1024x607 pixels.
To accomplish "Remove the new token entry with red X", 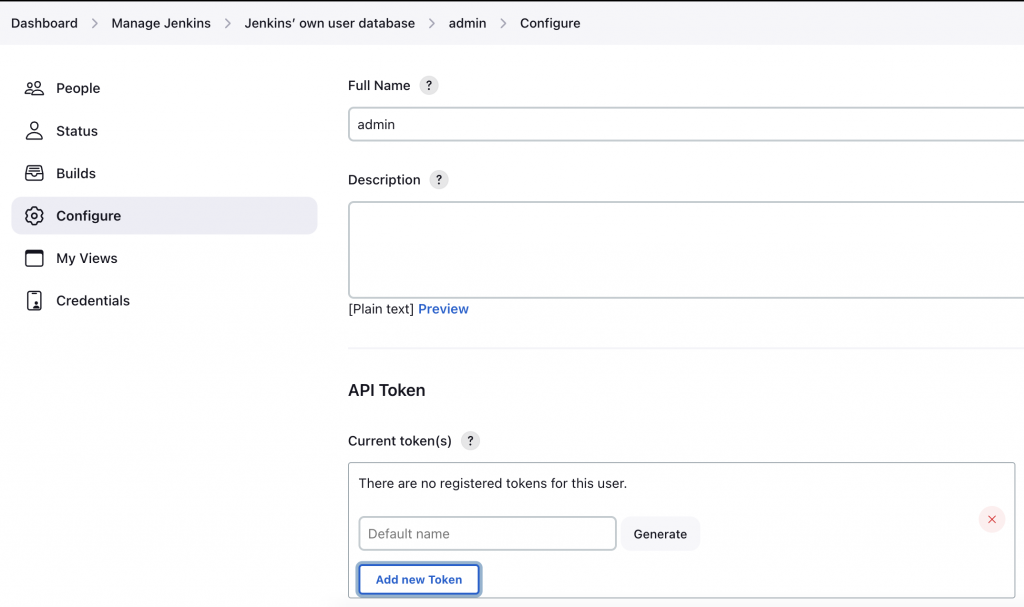I will [991, 519].
